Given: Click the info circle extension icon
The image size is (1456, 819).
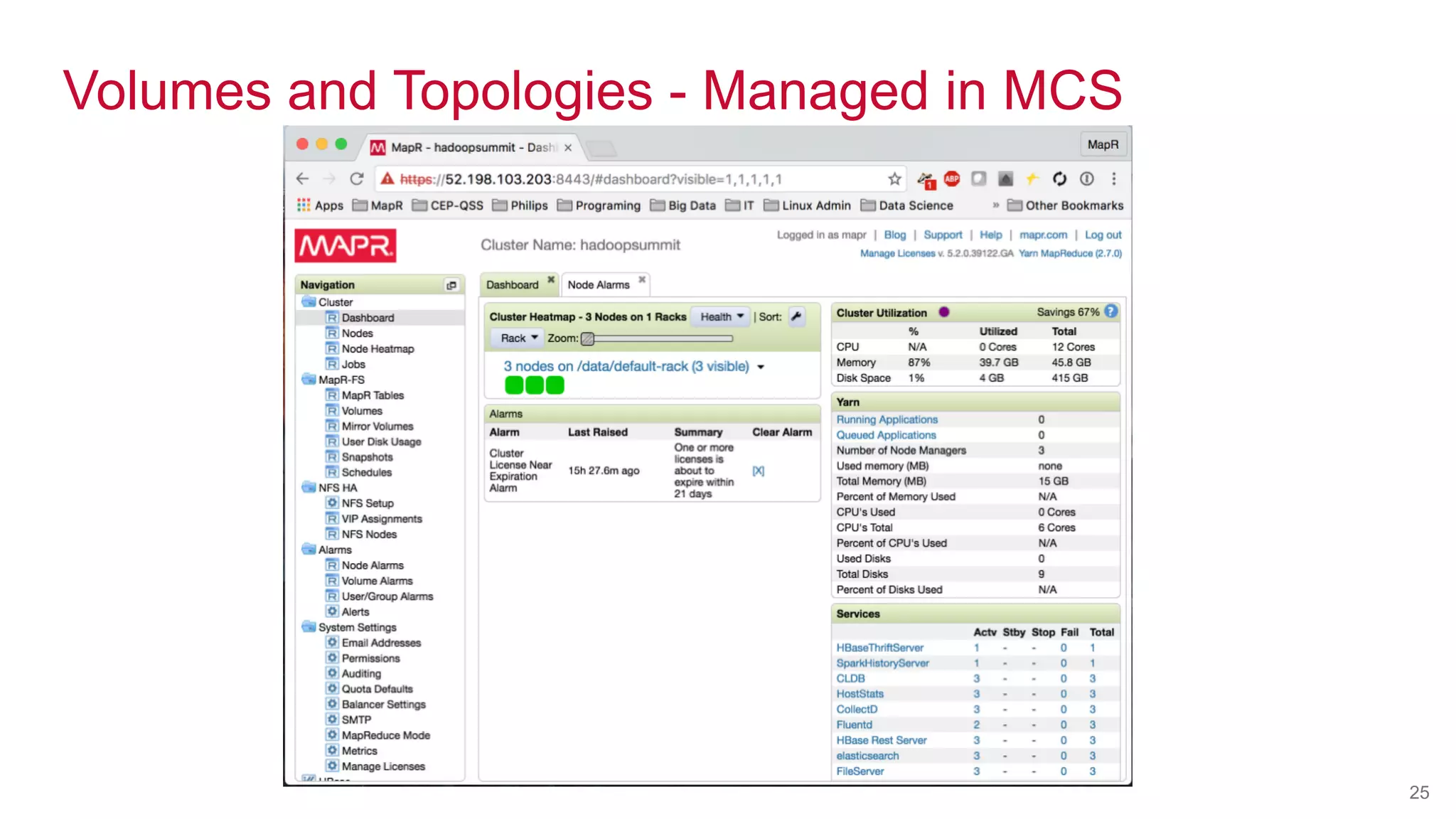Looking at the screenshot, I should 1087,178.
